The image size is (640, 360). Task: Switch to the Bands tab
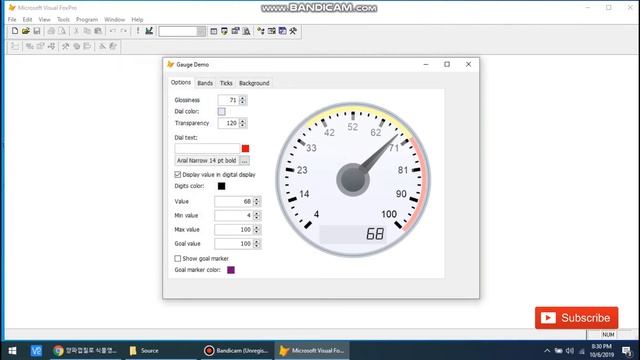click(x=205, y=83)
